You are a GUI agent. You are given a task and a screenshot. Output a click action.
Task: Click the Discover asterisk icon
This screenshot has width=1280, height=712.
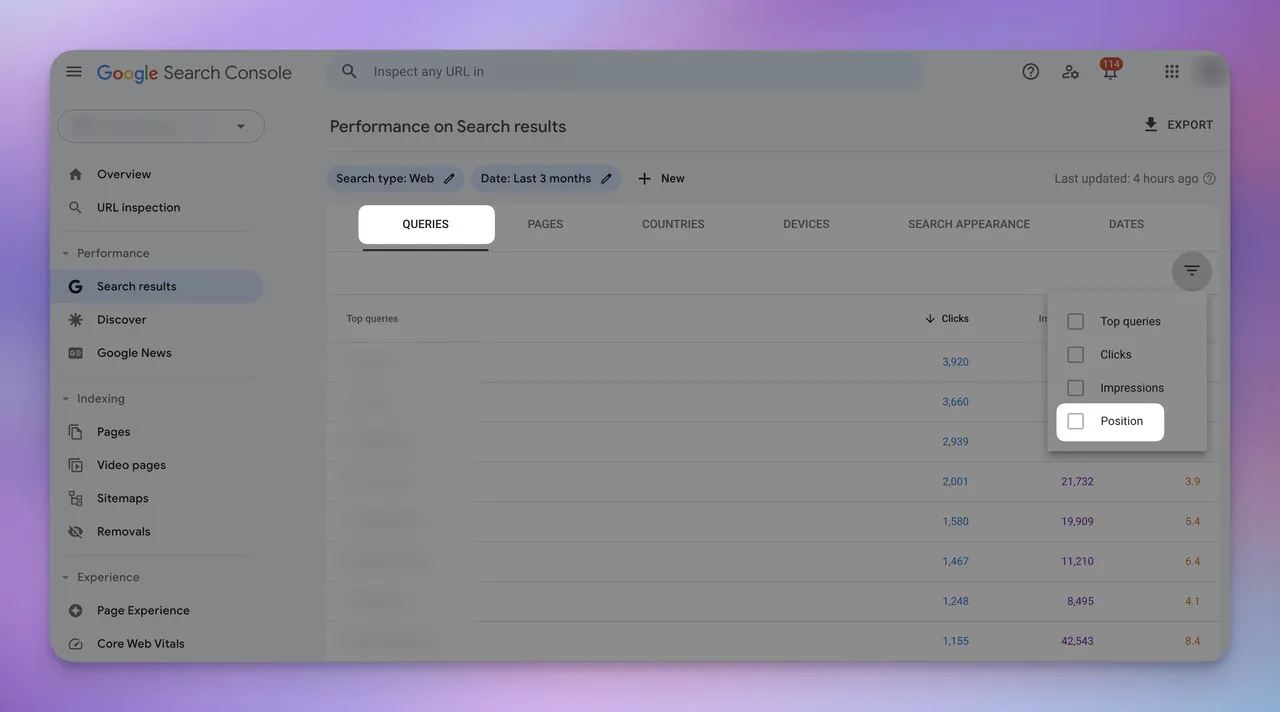click(x=75, y=320)
